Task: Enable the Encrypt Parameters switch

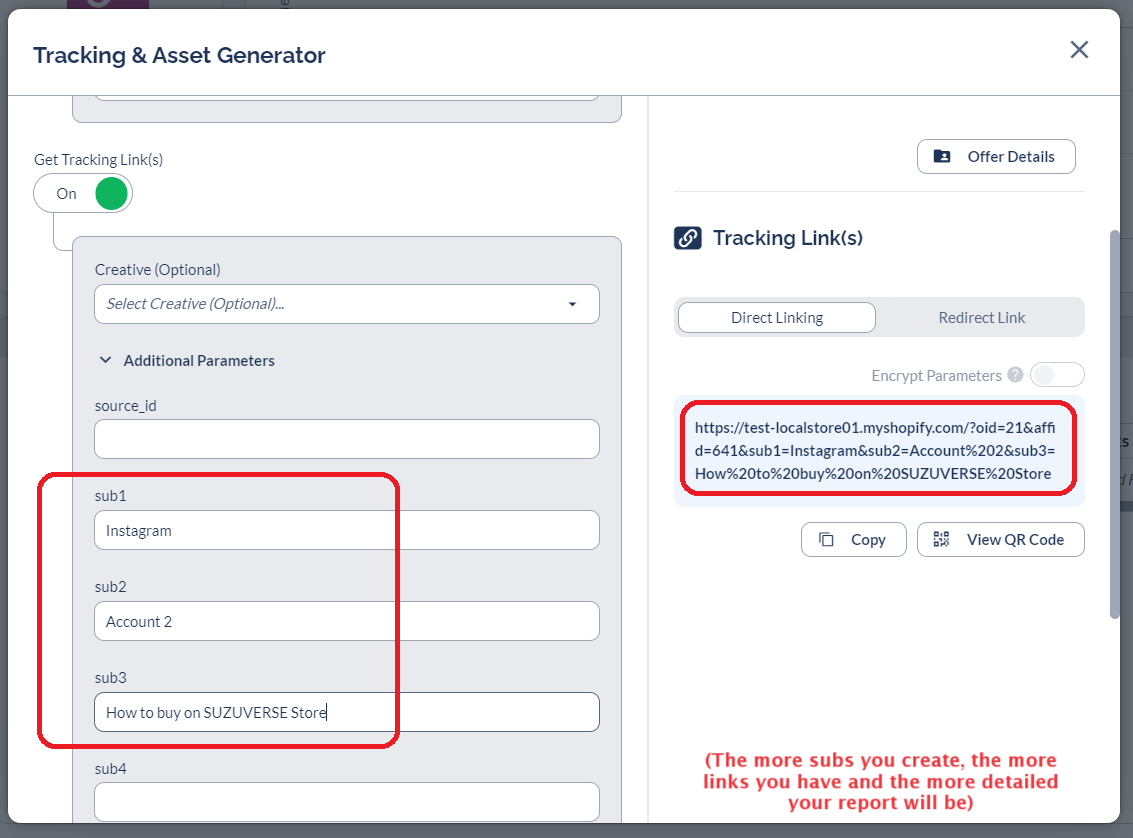Action: pos(1057,375)
